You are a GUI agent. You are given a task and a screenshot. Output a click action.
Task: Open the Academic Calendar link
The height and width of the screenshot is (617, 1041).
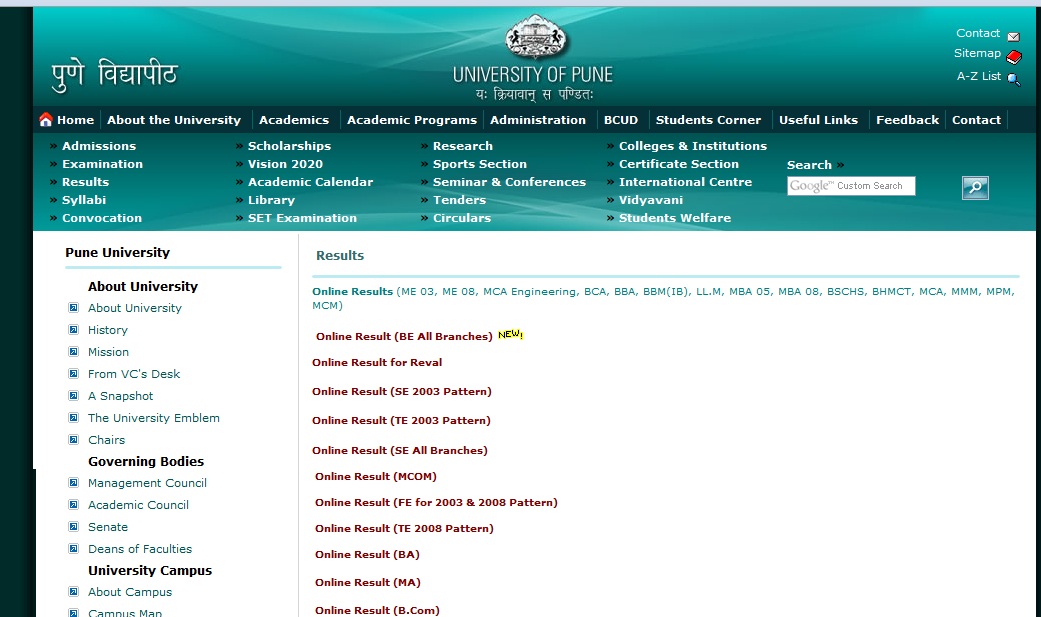[x=308, y=182]
